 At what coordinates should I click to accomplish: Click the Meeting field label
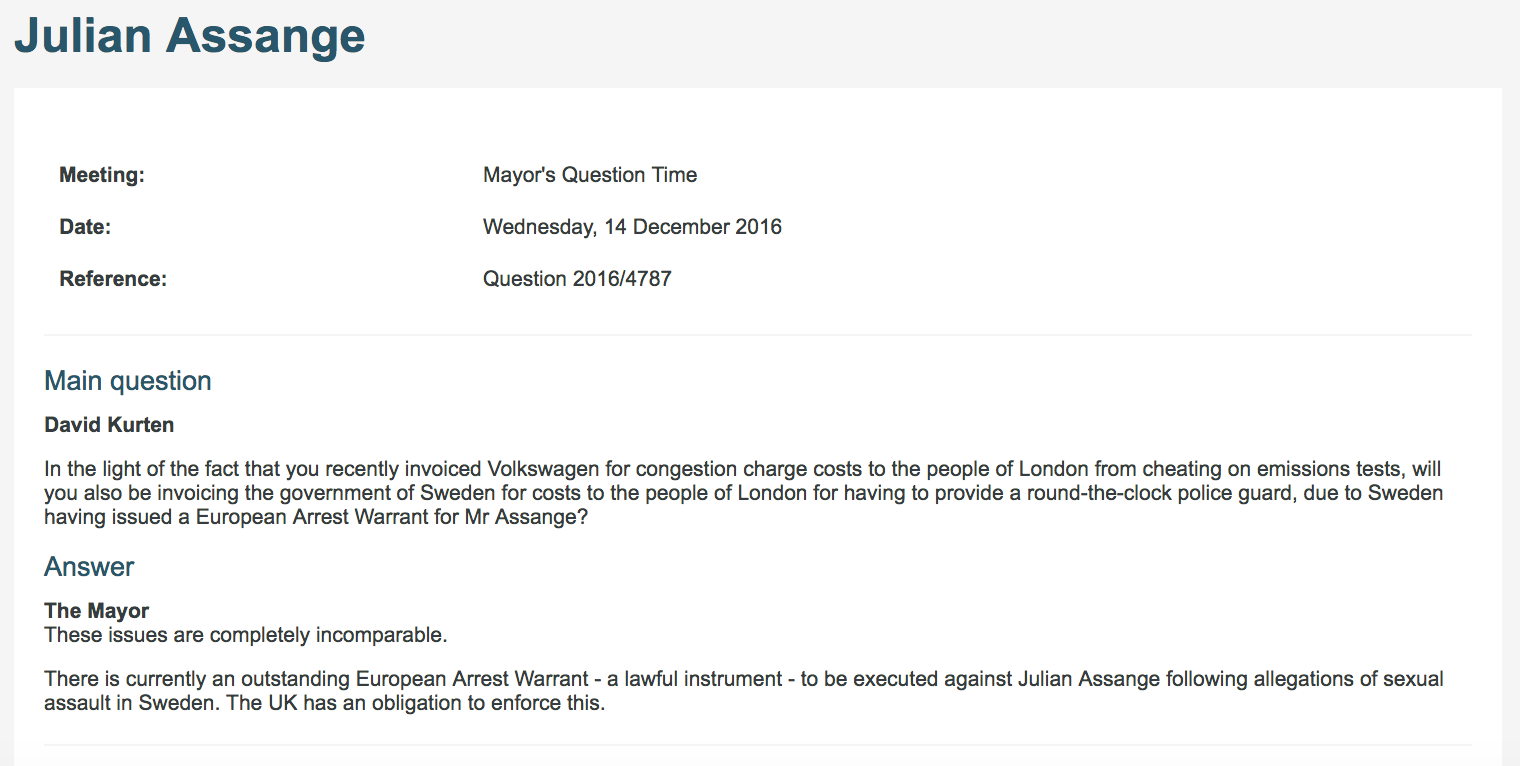click(102, 175)
